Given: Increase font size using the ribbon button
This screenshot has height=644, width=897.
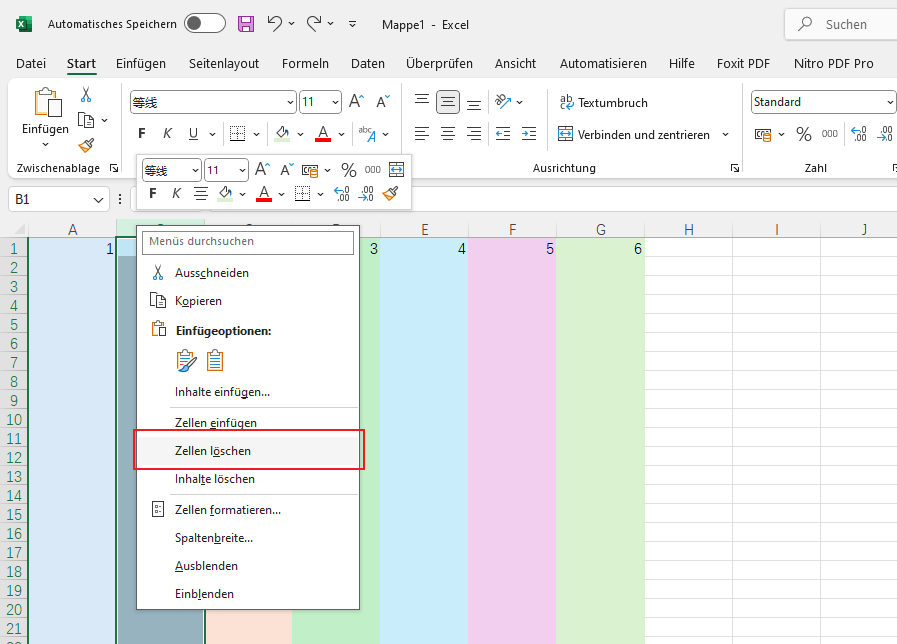Looking at the screenshot, I should 356,102.
